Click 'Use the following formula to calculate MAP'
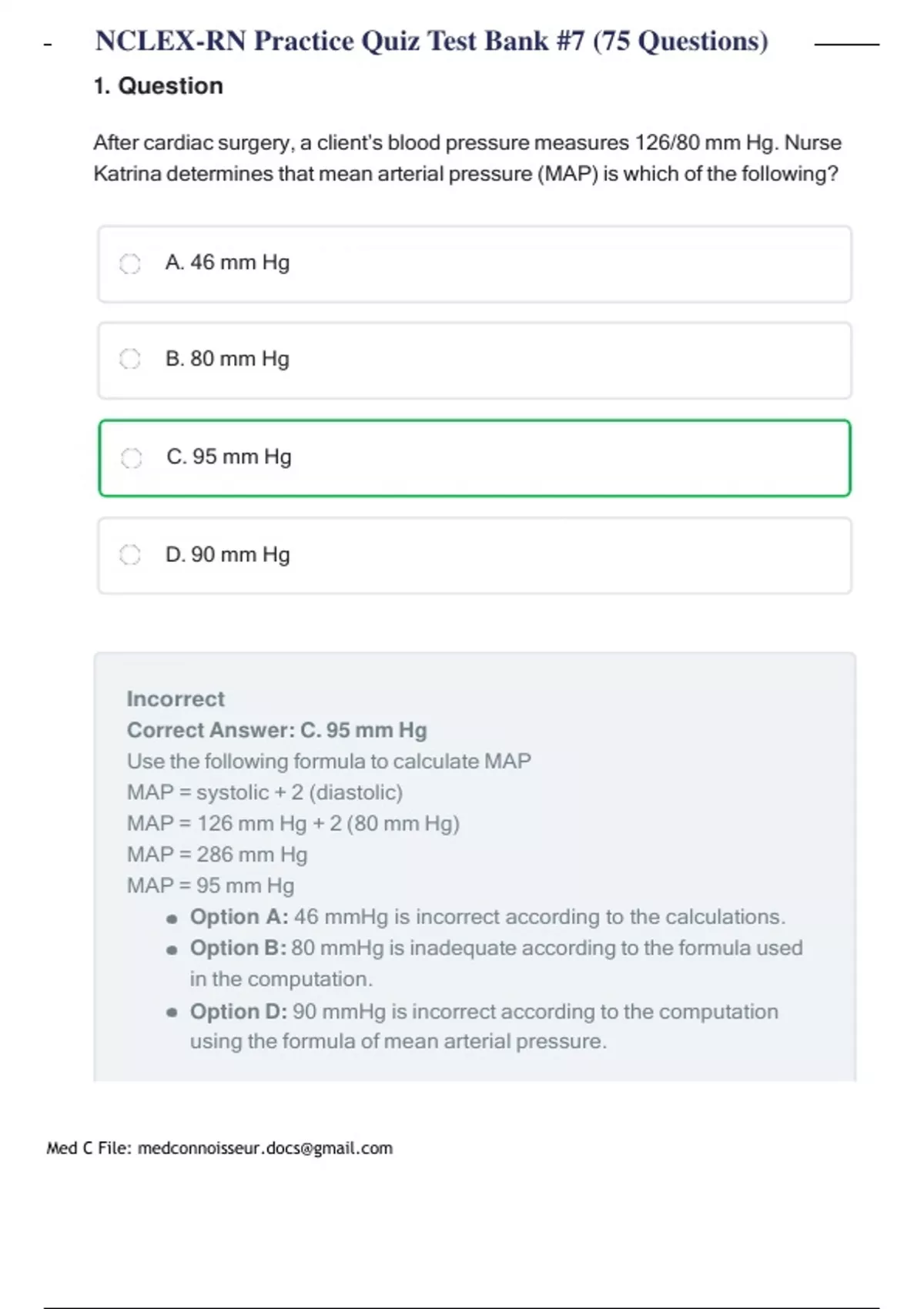Viewport: 924px width, 1309px height. 329,762
